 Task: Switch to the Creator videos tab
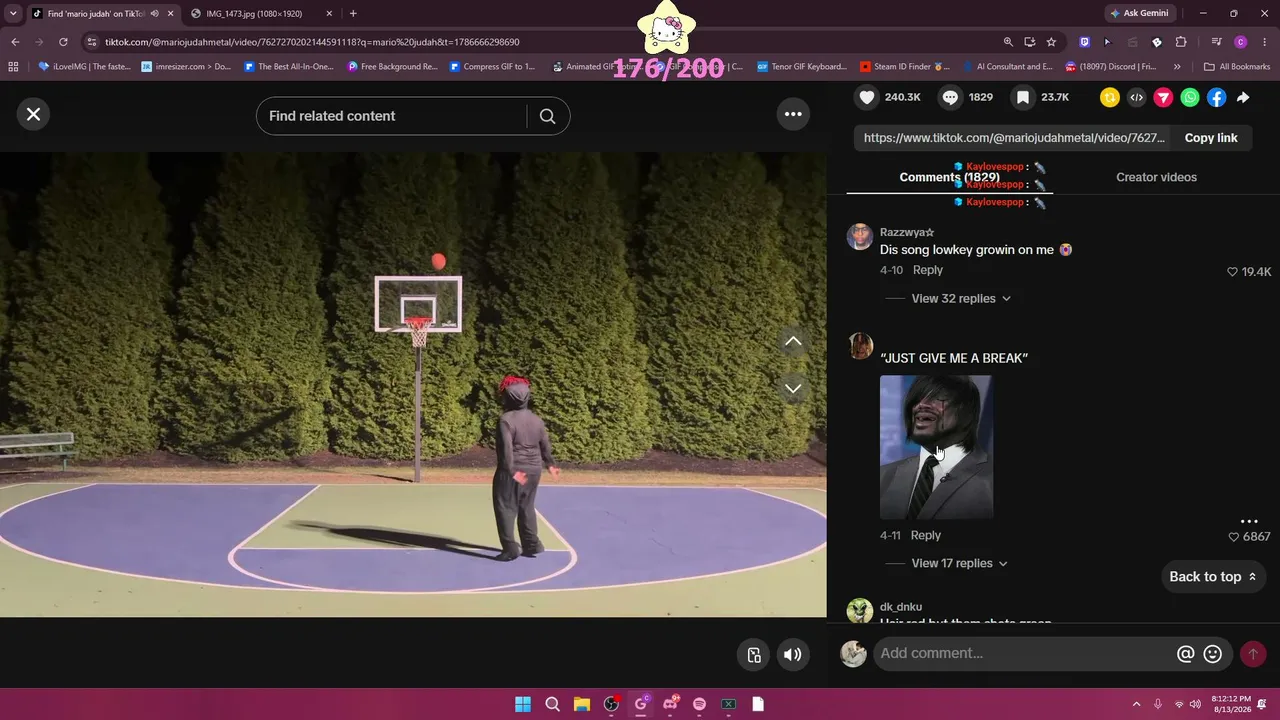[x=1156, y=177]
